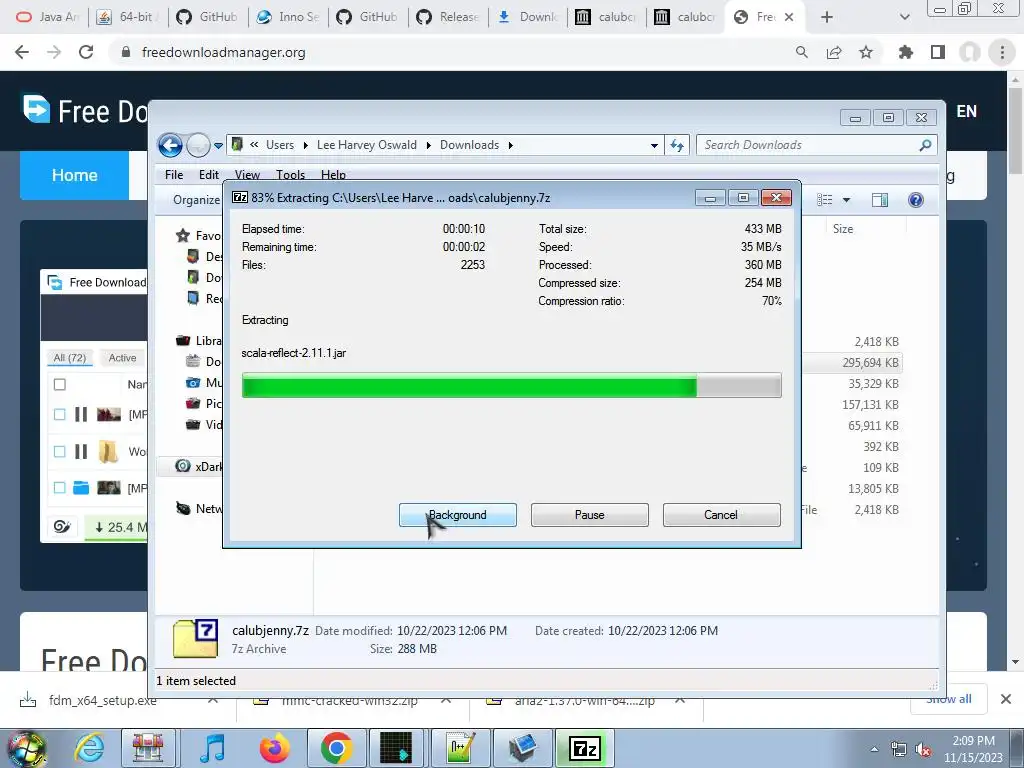Viewport: 1024px width, 768px height.
Task: Click the Explorer forward arrow button
Action: [198, 145]
